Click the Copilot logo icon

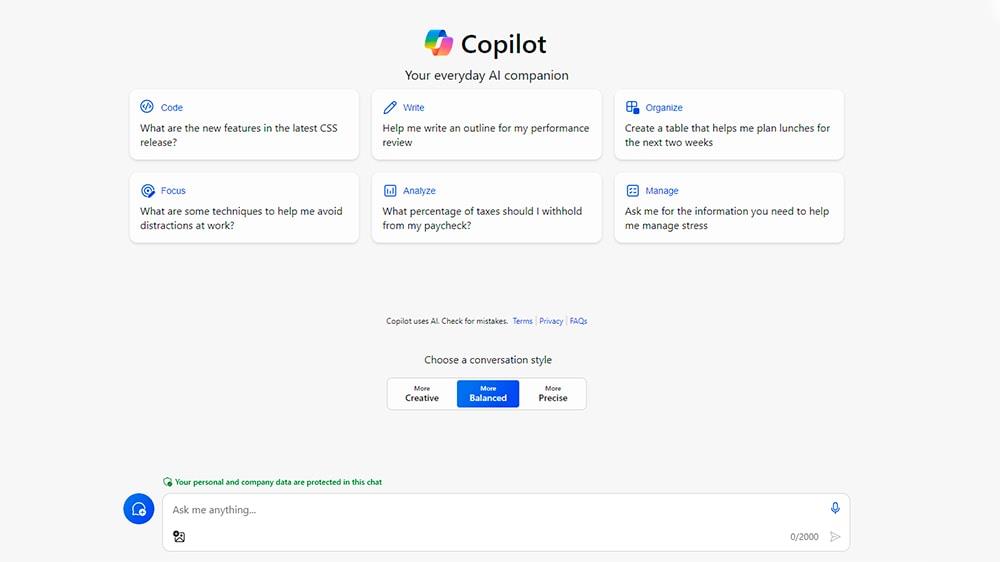(439, 43)
